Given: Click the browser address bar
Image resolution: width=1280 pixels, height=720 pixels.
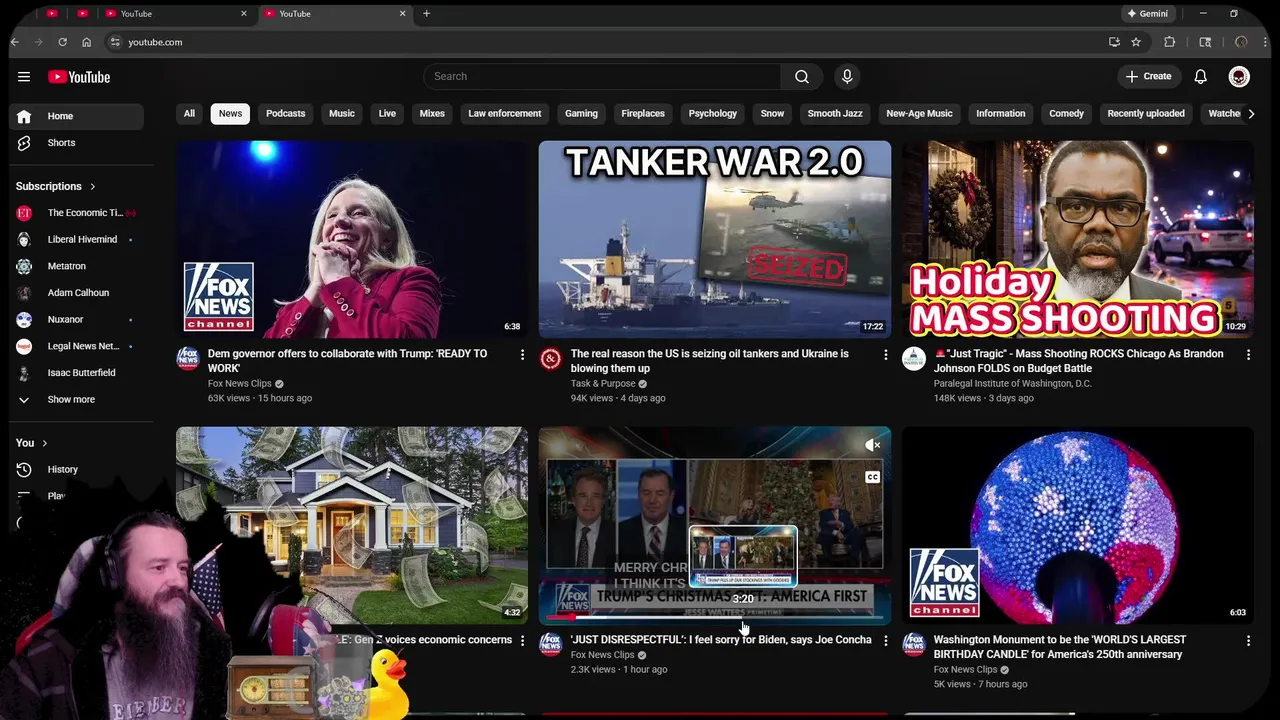Looking at the screenshot, I should pyautogui.click(x=600, y=42).
